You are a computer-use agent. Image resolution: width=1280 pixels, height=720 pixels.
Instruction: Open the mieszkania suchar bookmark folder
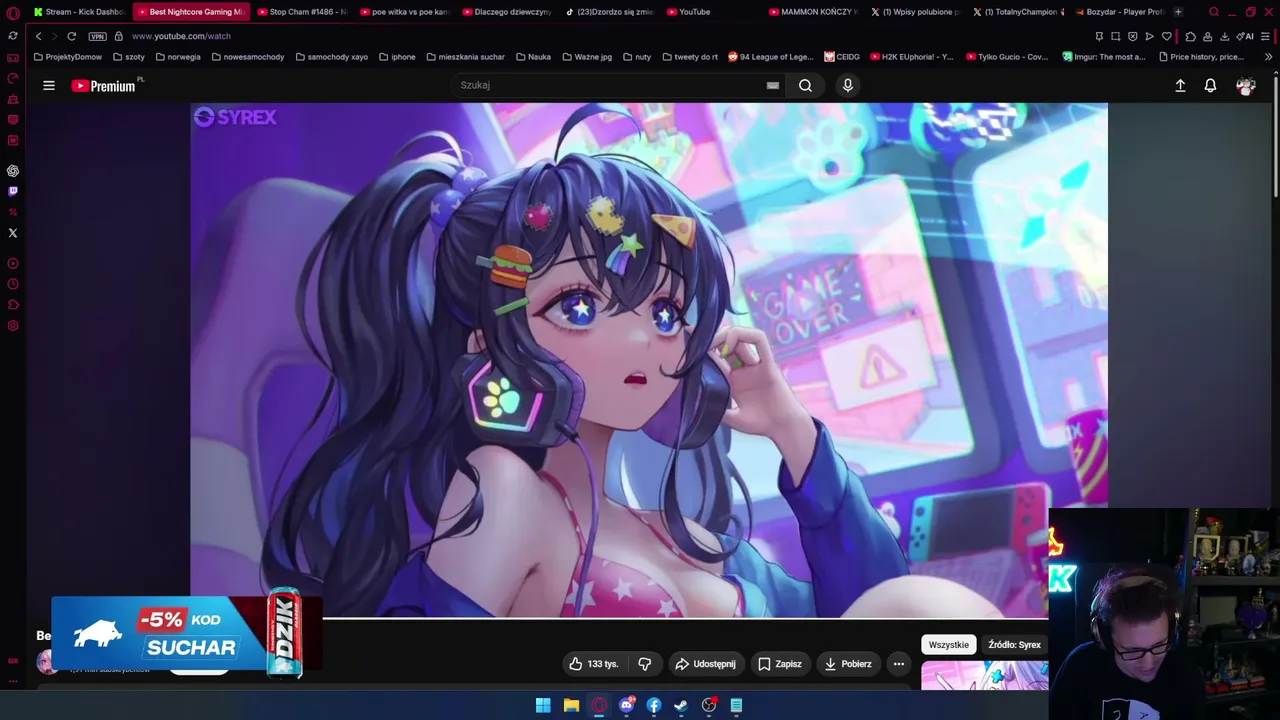tap(465, 57)
